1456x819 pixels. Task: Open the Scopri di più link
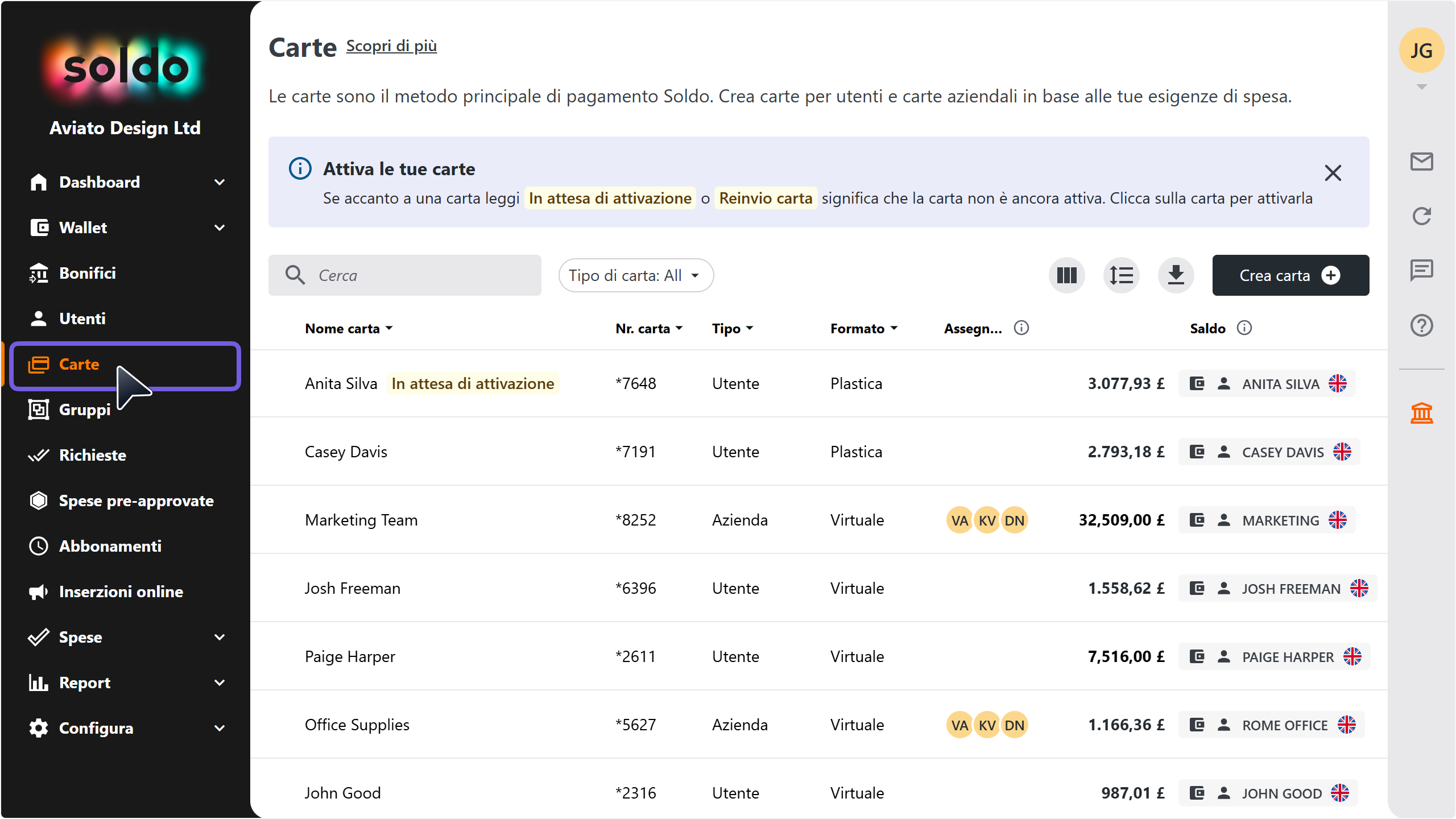point(391,46)
